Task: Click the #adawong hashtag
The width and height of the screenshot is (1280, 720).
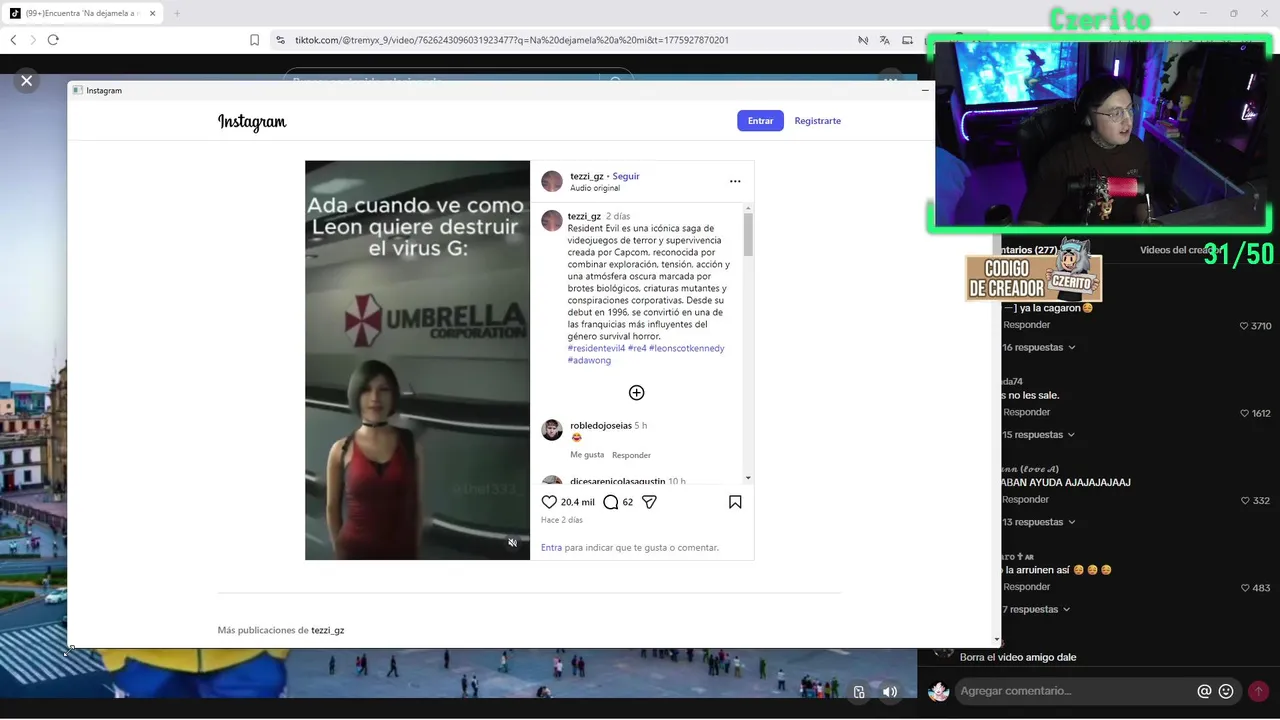Action: click(589, 360)
